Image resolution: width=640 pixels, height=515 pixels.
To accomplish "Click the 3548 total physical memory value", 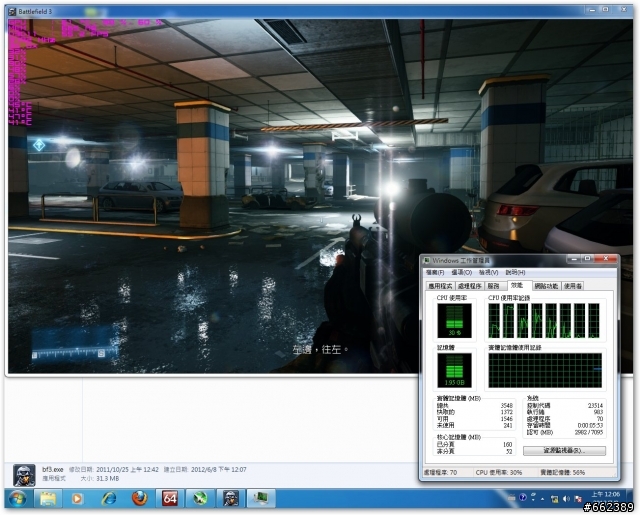I will (x=507, y=405).
